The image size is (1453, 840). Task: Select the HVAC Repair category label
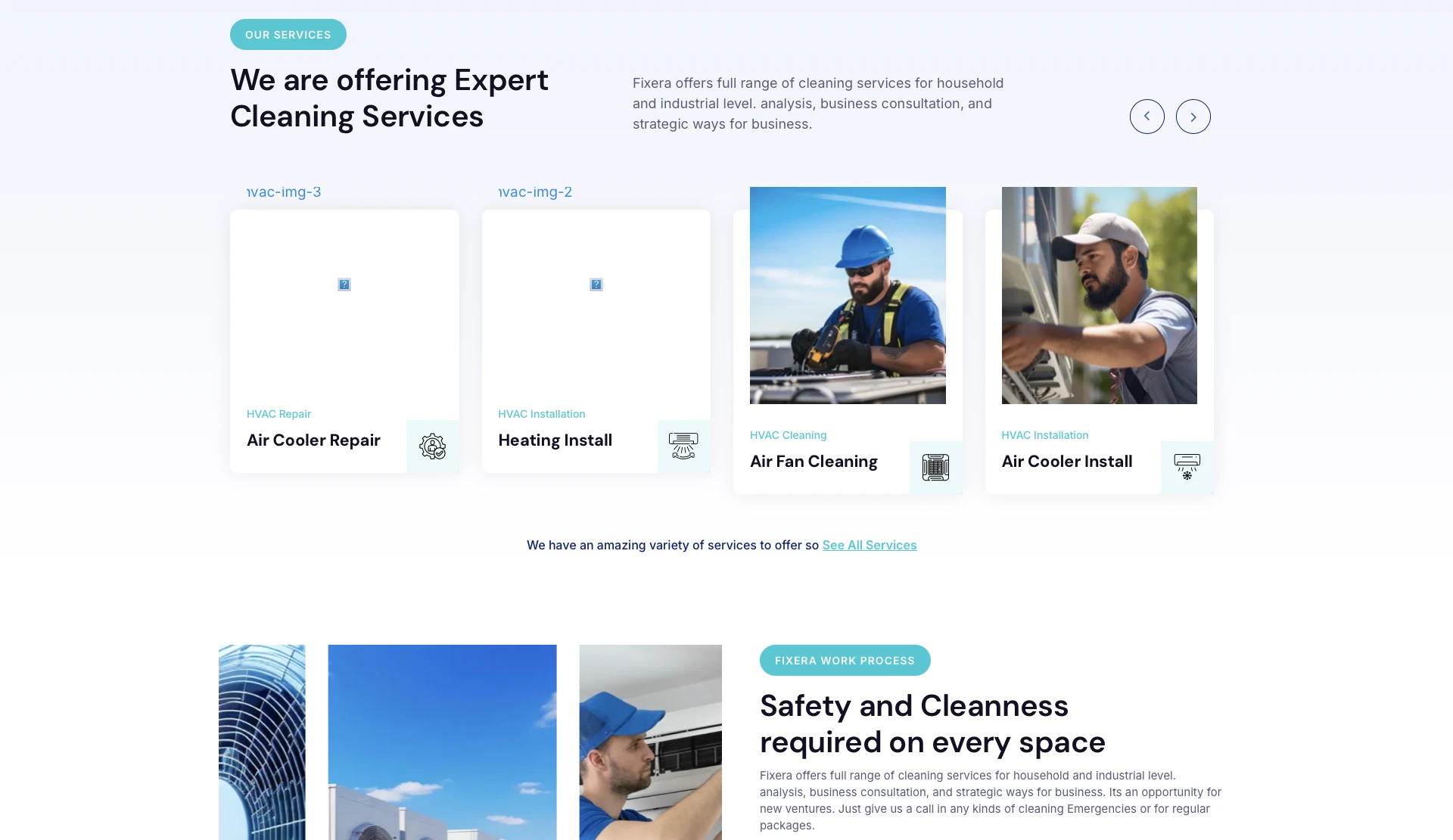coord(278,414)
